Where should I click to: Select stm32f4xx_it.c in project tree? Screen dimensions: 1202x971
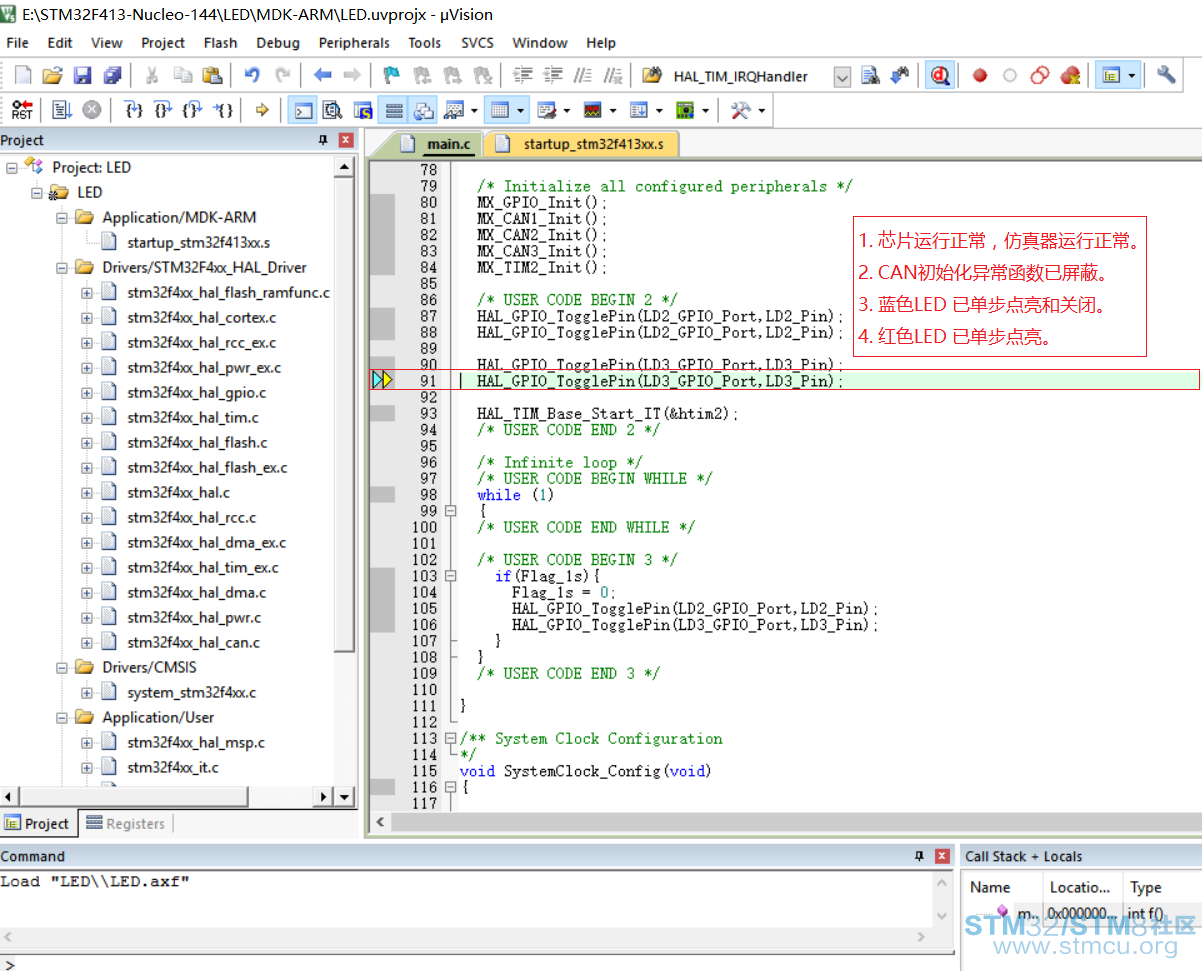173,767
